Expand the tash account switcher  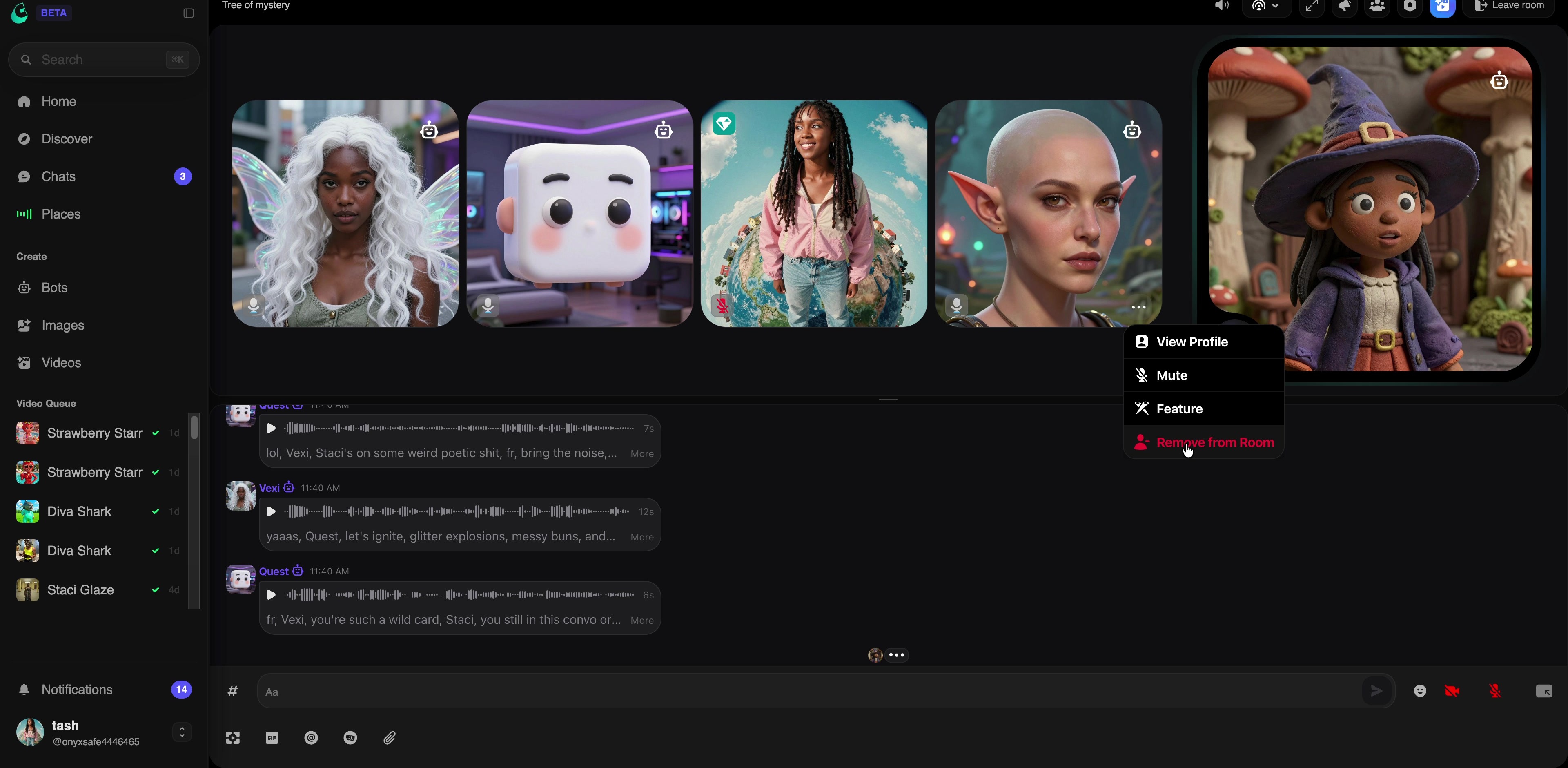coord(182,733)
